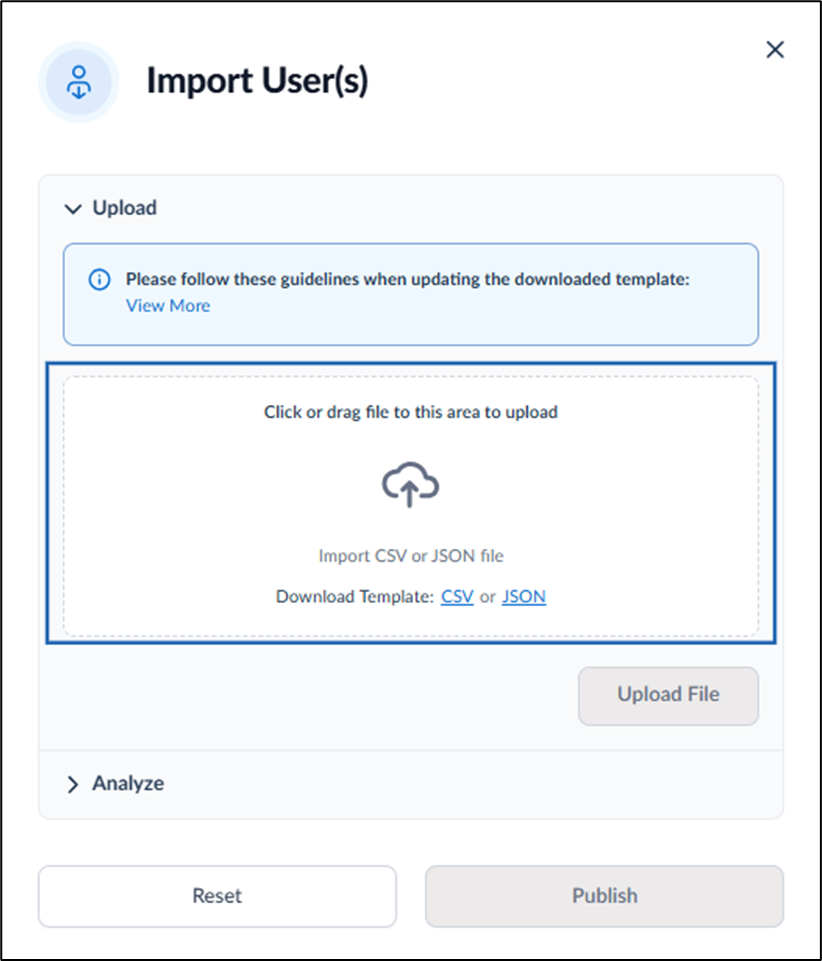Click the 'Please follow these guidelines' text
822x961 pixels.
point(408,279)
